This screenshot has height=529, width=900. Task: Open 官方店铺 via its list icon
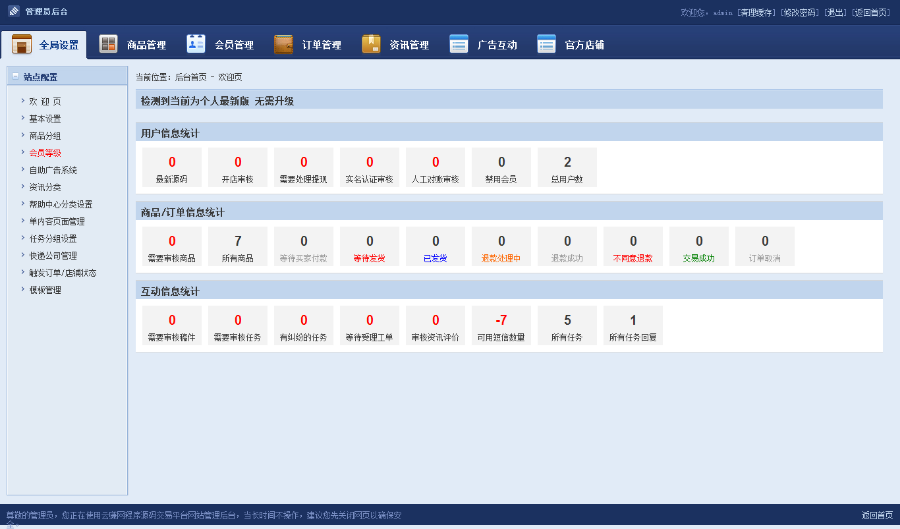tap(546, 44)
